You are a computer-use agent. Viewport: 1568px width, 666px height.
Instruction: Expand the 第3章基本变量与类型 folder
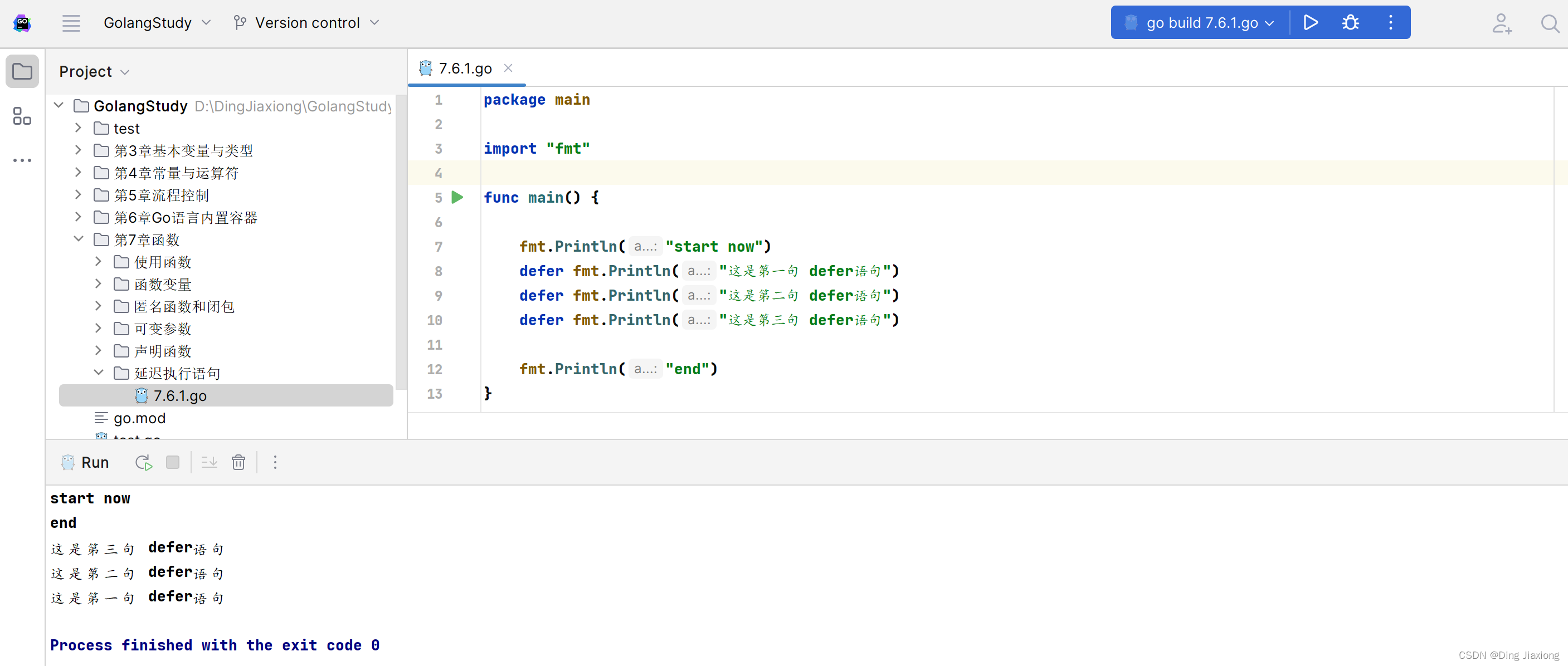coord(78,150)
